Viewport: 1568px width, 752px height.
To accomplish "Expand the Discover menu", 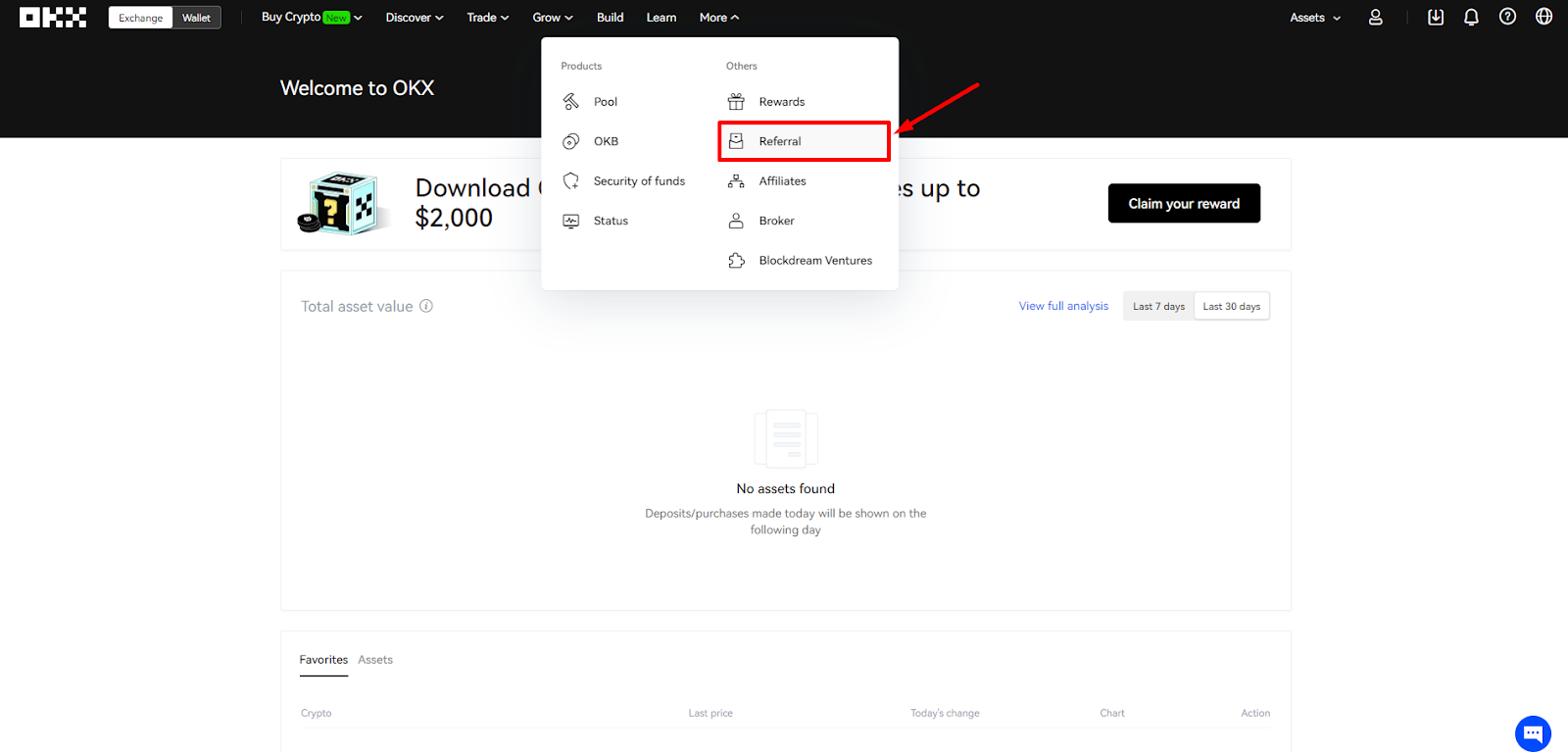I will 415,18.
